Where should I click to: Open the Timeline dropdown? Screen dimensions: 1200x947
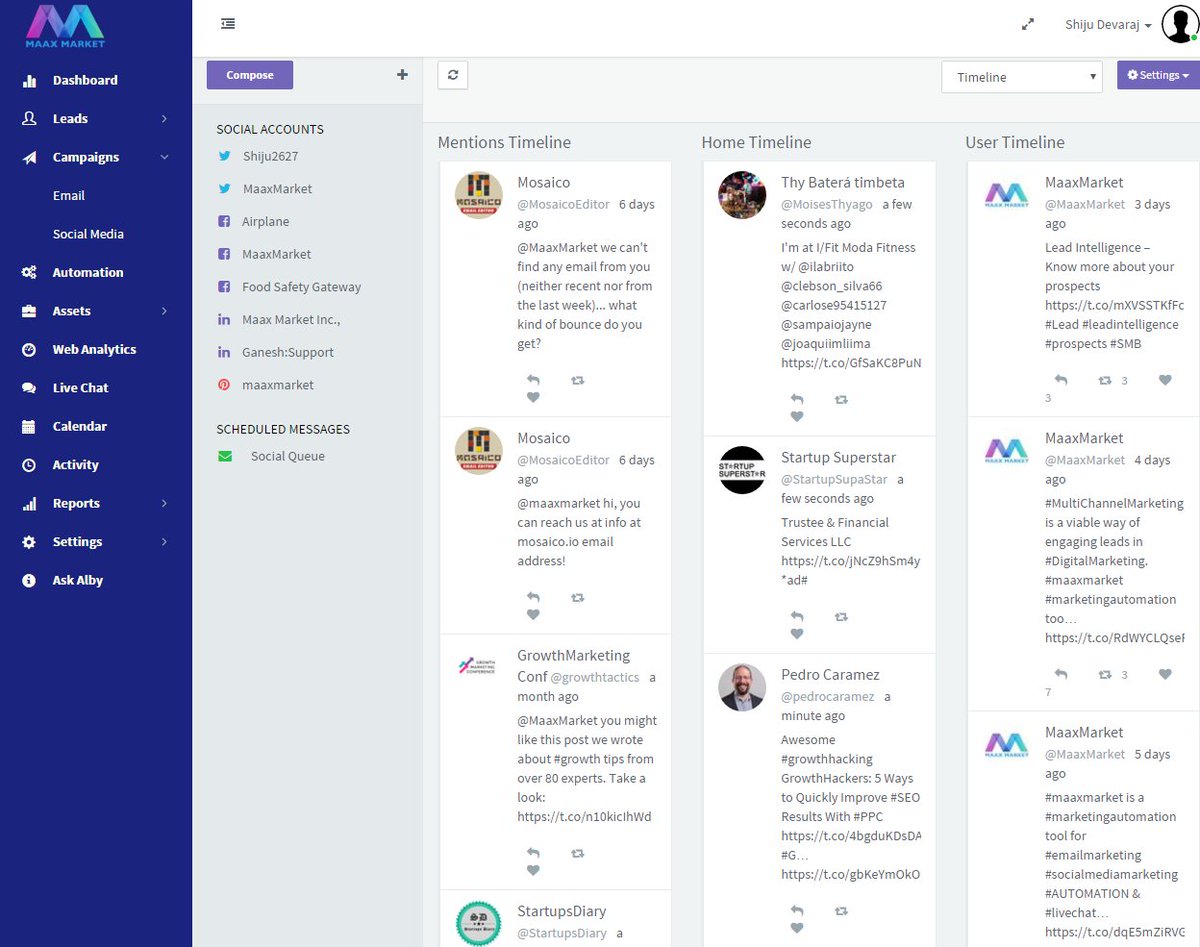[1022, 77]
